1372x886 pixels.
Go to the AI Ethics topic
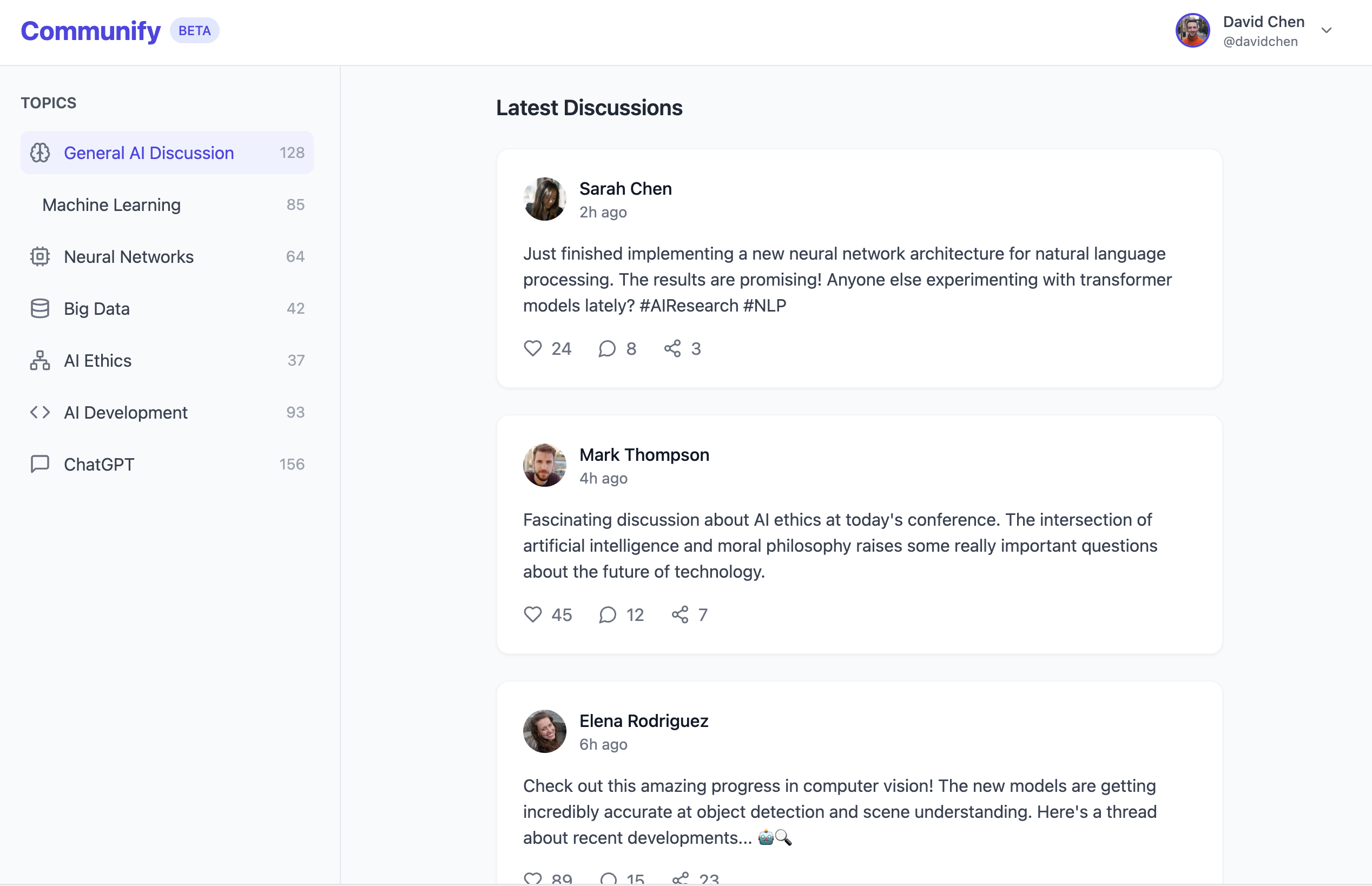click(98, 361)
